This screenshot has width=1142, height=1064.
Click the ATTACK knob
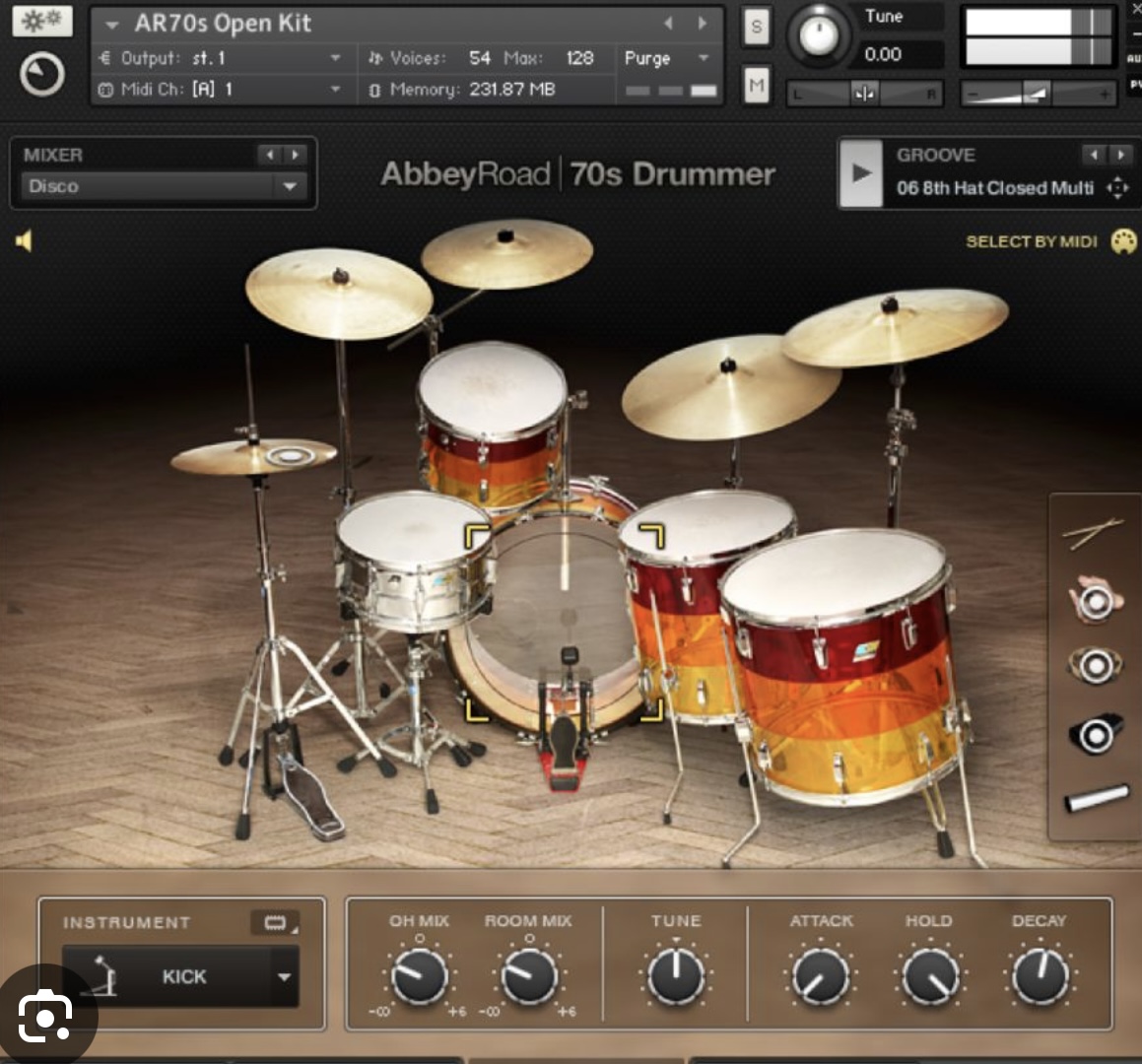[821, 976]
